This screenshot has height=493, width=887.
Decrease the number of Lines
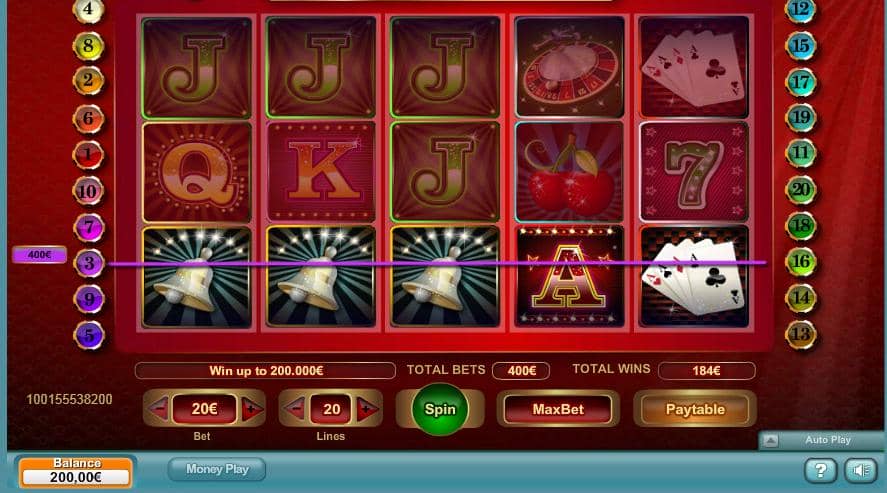295,408
